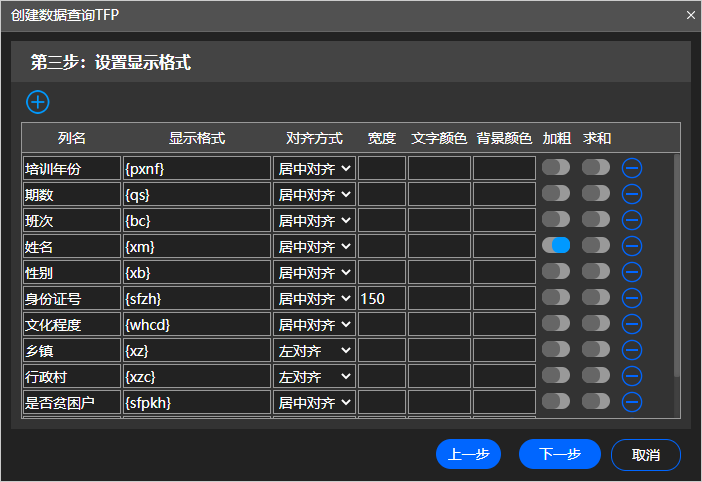Click the 对齐方式 column header

click(x=314, y=138)
